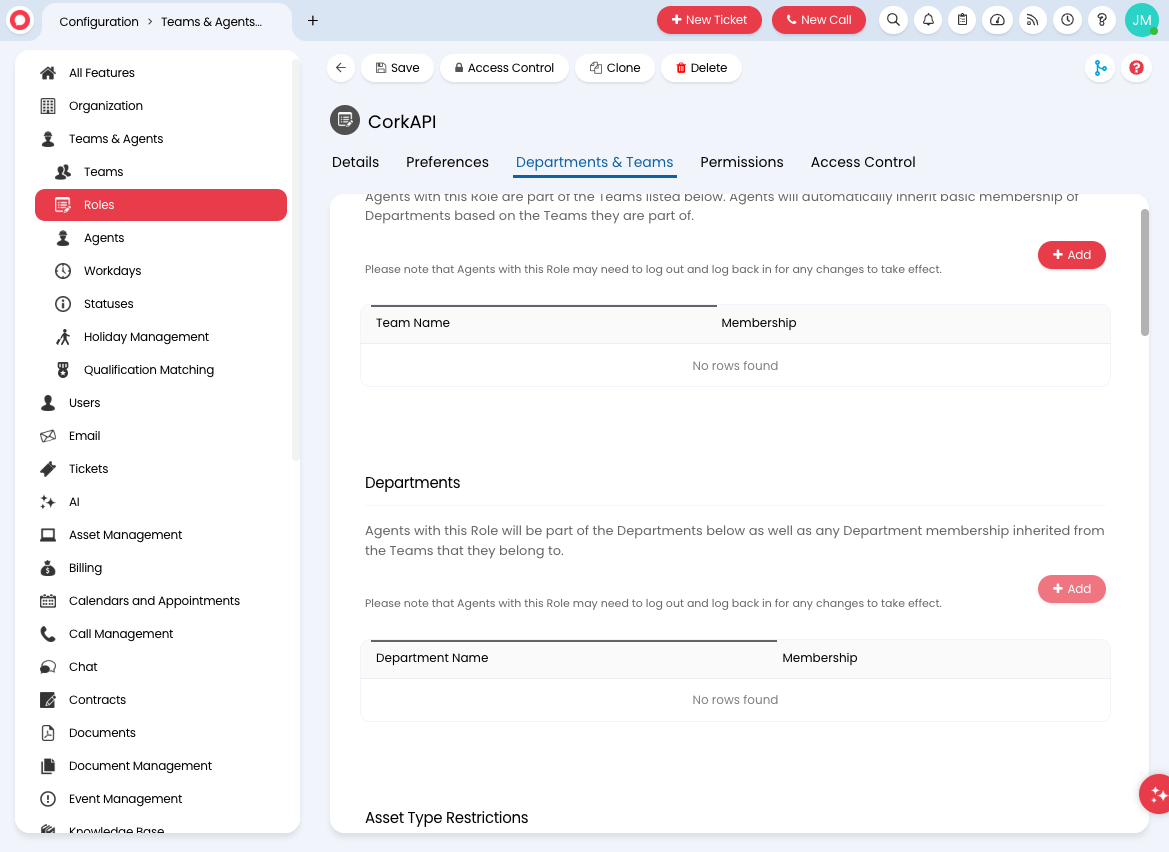
Task: Clone the CorkAPI role
Action: 615,68
